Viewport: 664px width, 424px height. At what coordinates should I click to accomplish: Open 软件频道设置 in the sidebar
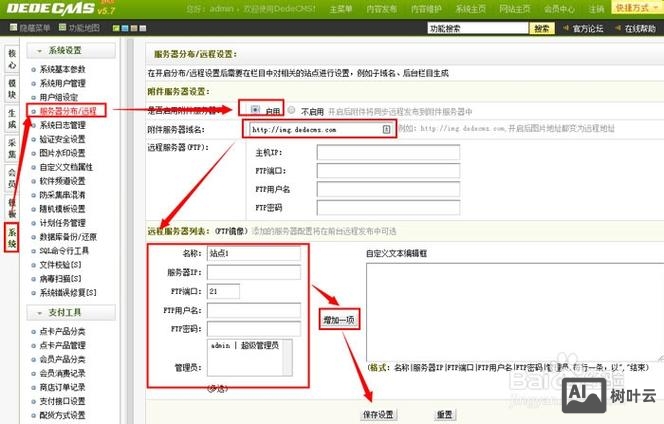(x=63, y=181)
